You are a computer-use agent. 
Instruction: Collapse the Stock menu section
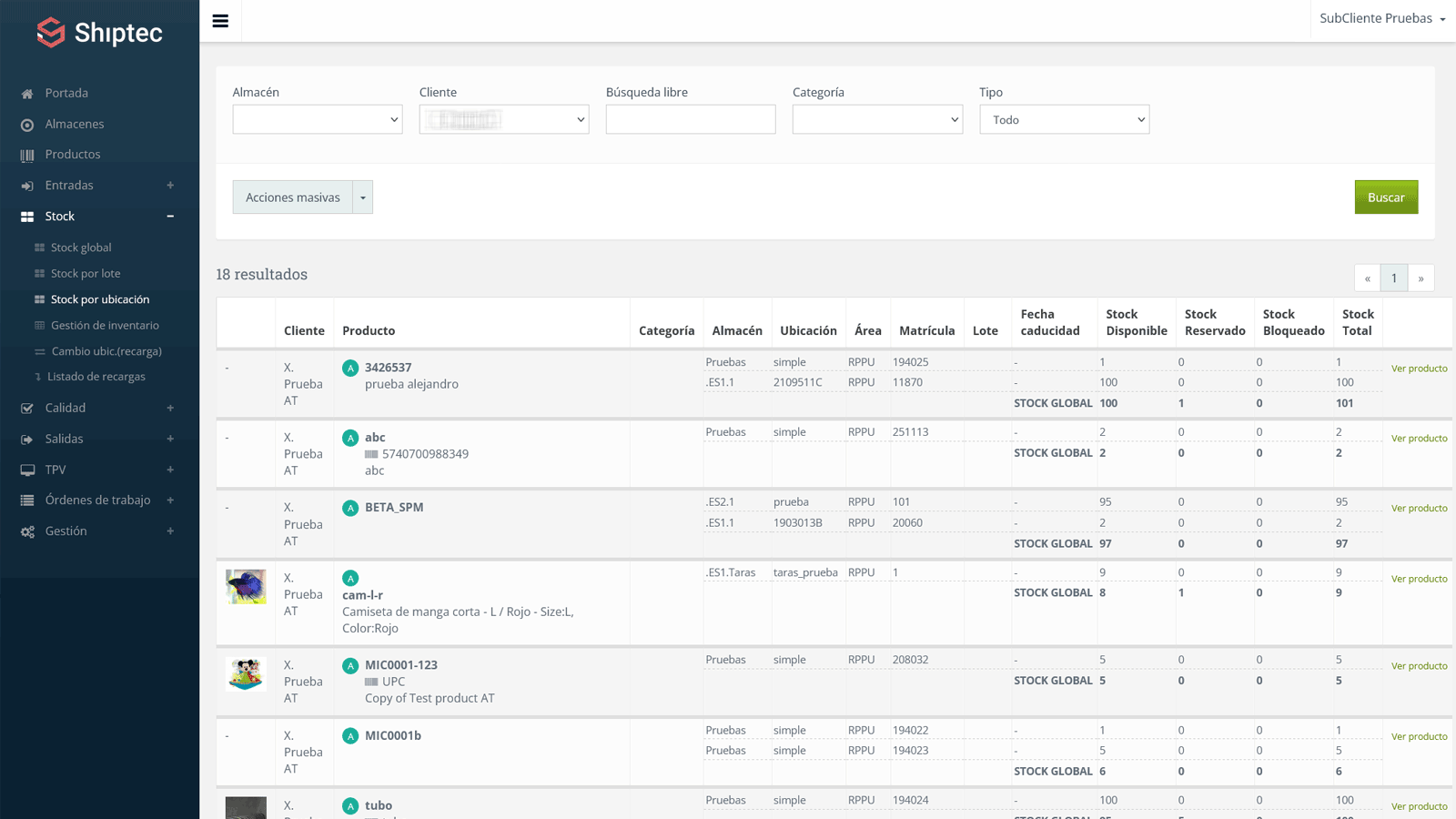tap(170, 217)
